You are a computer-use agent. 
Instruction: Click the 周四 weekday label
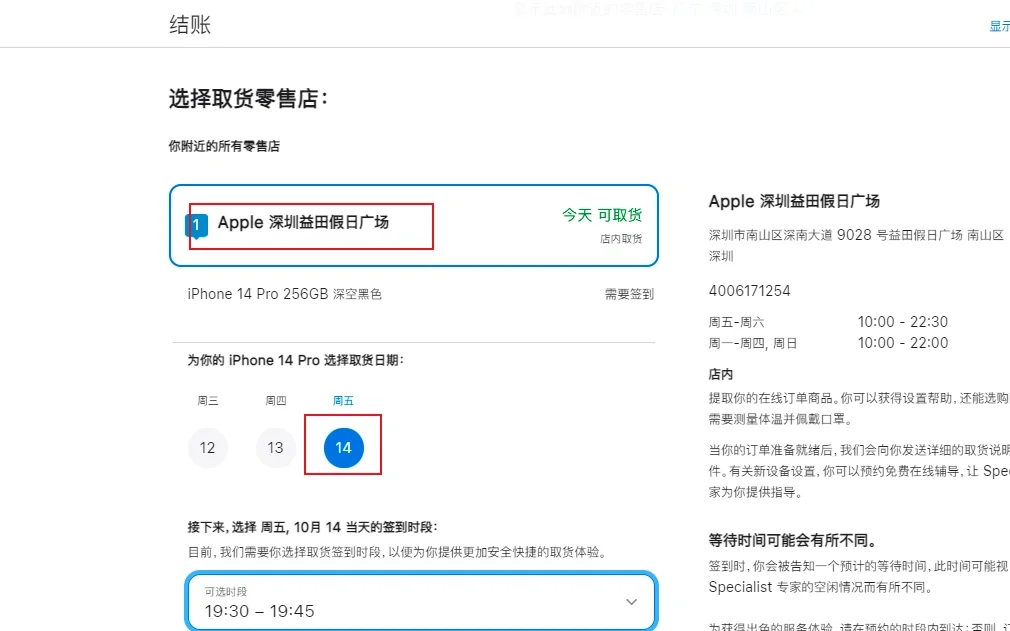coord(276,400)
